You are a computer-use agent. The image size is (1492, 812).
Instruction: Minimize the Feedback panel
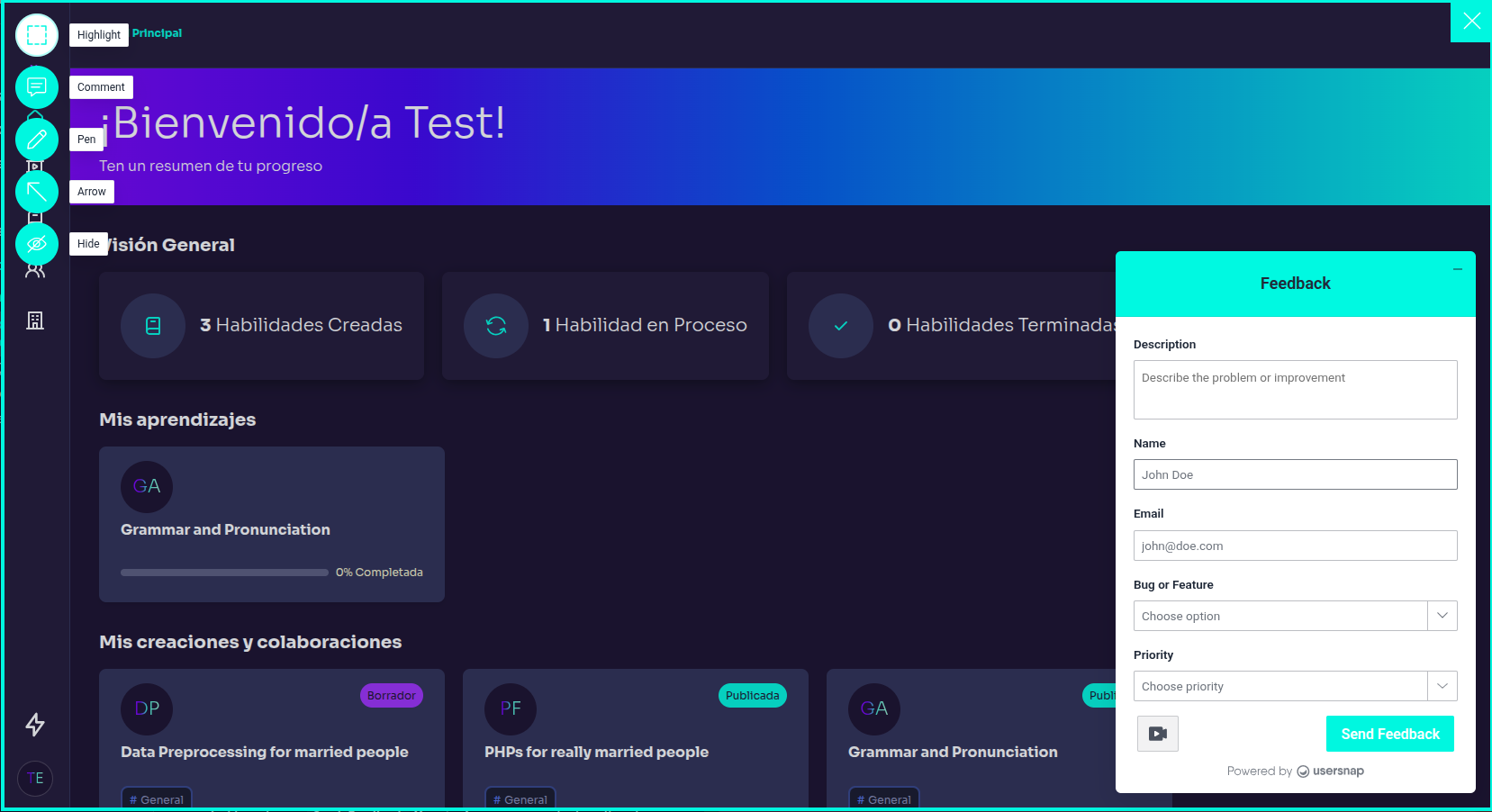tap(1457, 269)
